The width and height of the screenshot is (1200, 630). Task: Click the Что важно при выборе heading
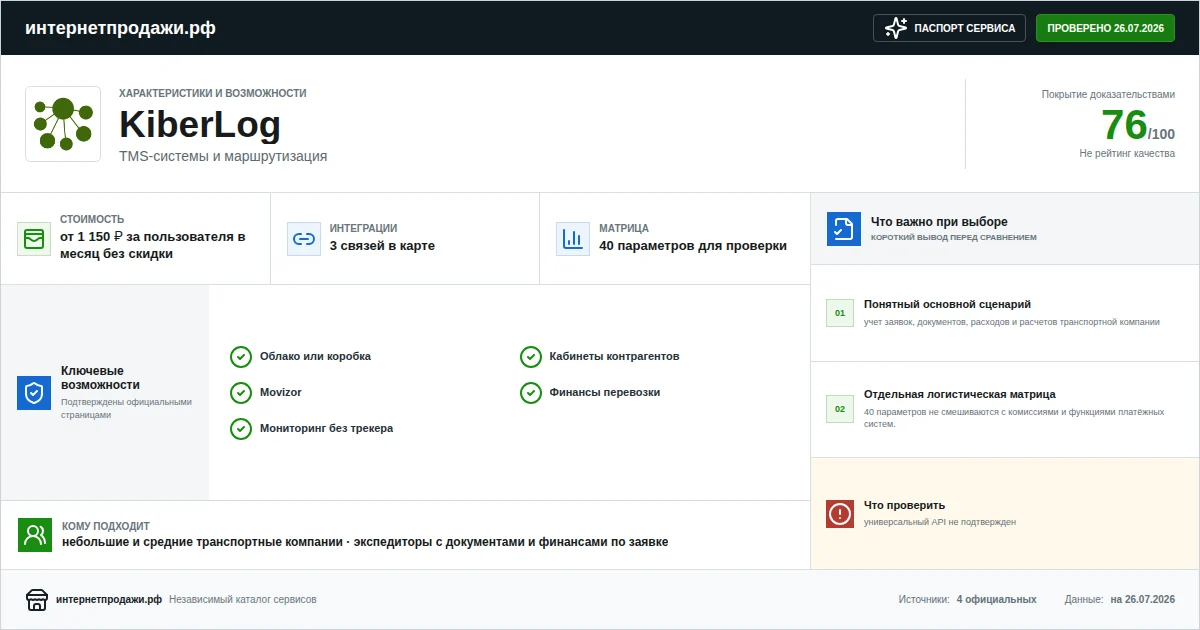pyautogui.click(x=939, y=222)
